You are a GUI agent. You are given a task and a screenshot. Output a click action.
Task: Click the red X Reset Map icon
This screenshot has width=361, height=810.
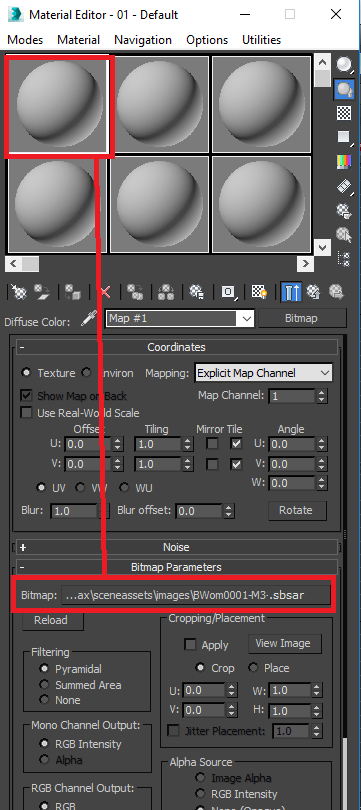[105, 292]
